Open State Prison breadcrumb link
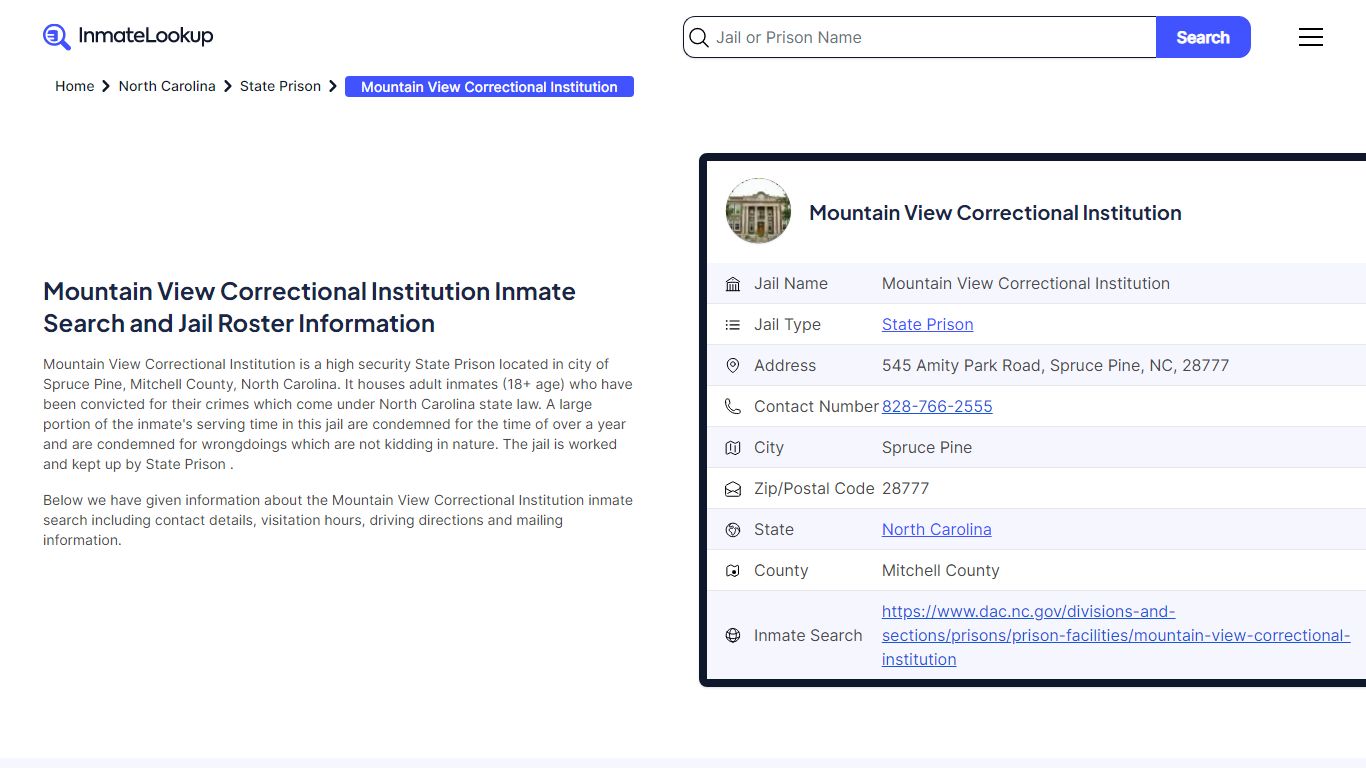 [280, 86]
